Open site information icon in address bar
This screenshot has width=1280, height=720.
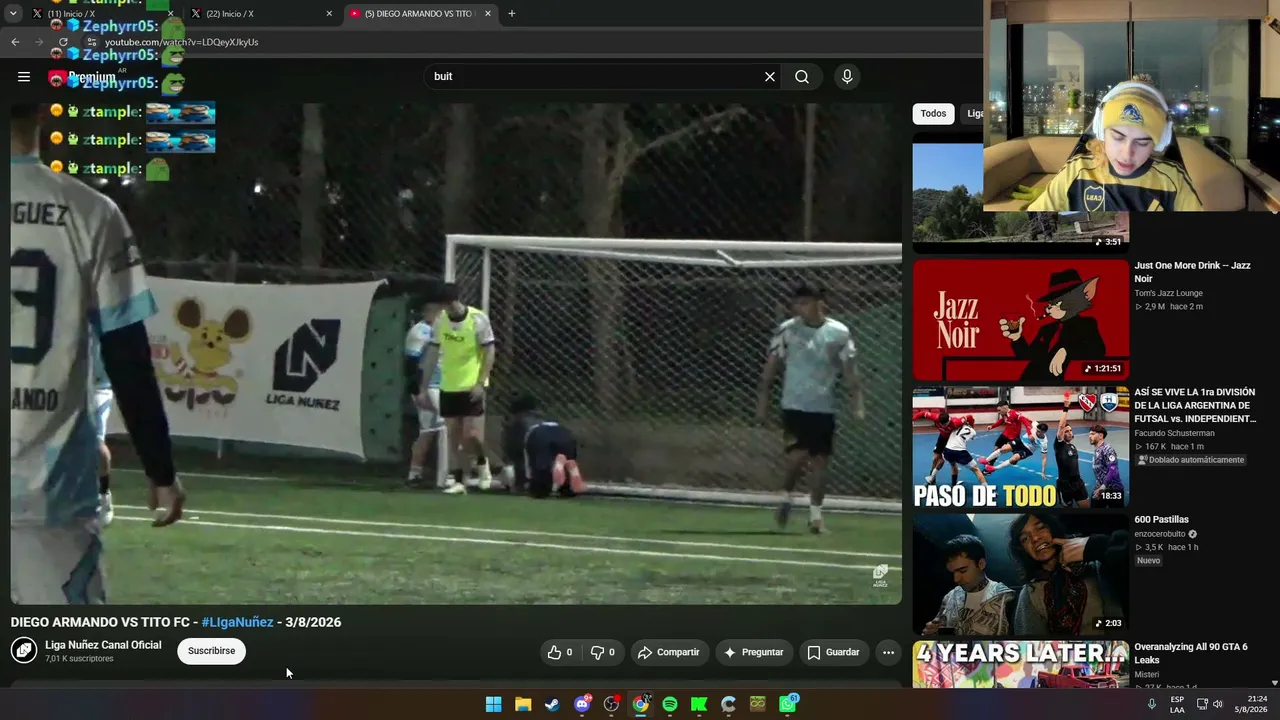click(92, 42)
